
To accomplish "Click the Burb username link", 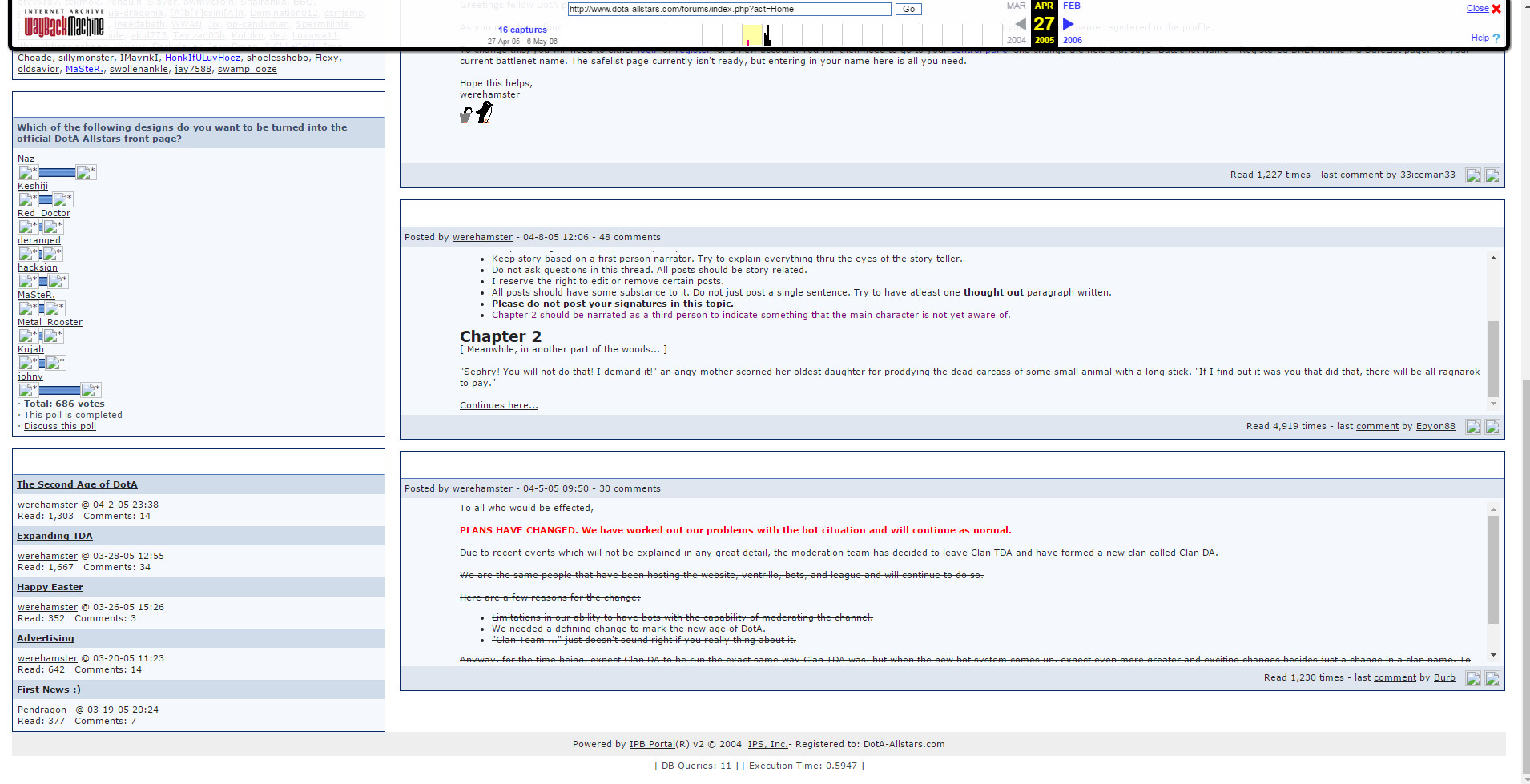I will pyautogui.click(x=1444, y=677).
